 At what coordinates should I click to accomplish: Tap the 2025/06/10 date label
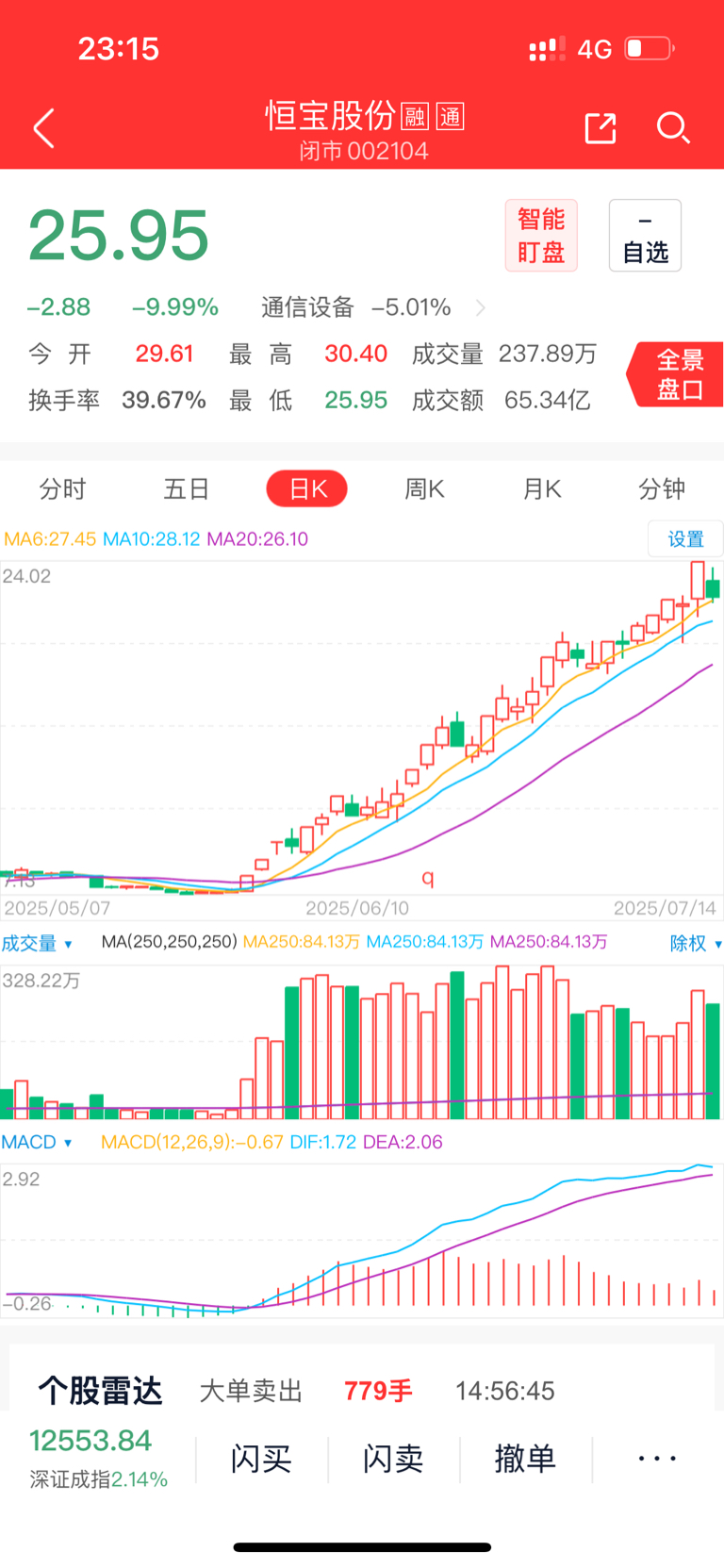357,908
